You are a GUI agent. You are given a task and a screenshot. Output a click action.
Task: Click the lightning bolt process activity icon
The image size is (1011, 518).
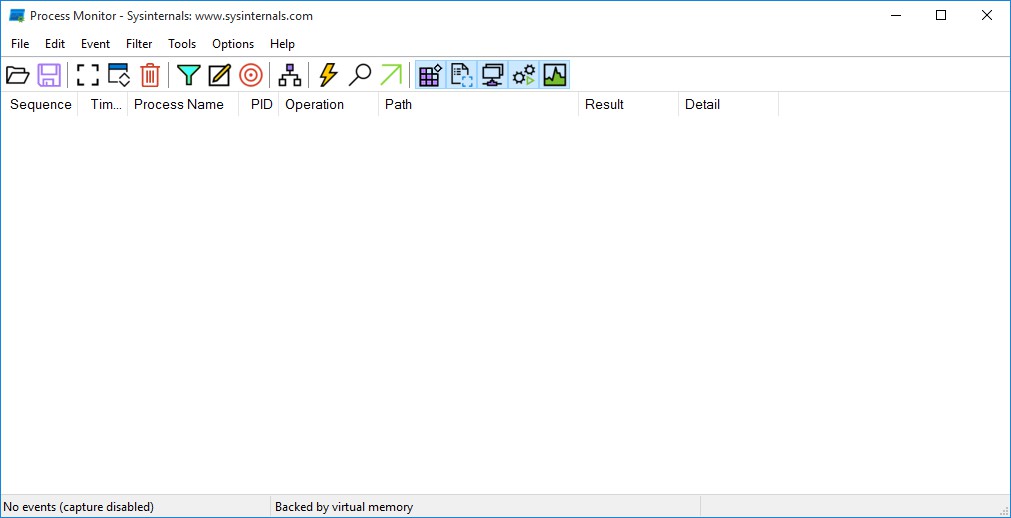pyautogui.click(x=328, y=75)
